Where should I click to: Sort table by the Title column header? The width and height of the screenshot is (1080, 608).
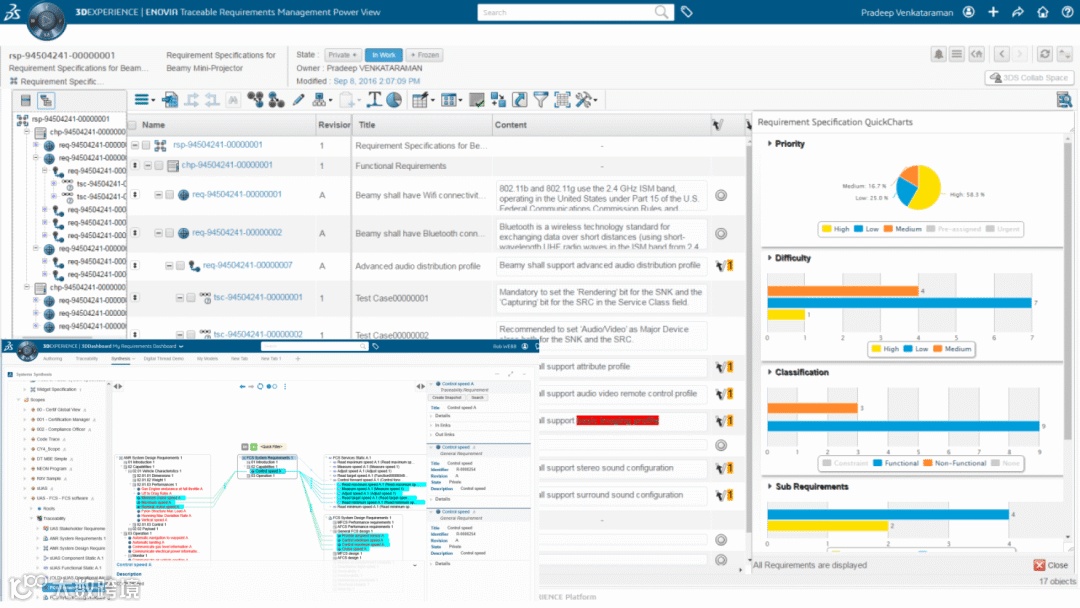click(367, 125)
